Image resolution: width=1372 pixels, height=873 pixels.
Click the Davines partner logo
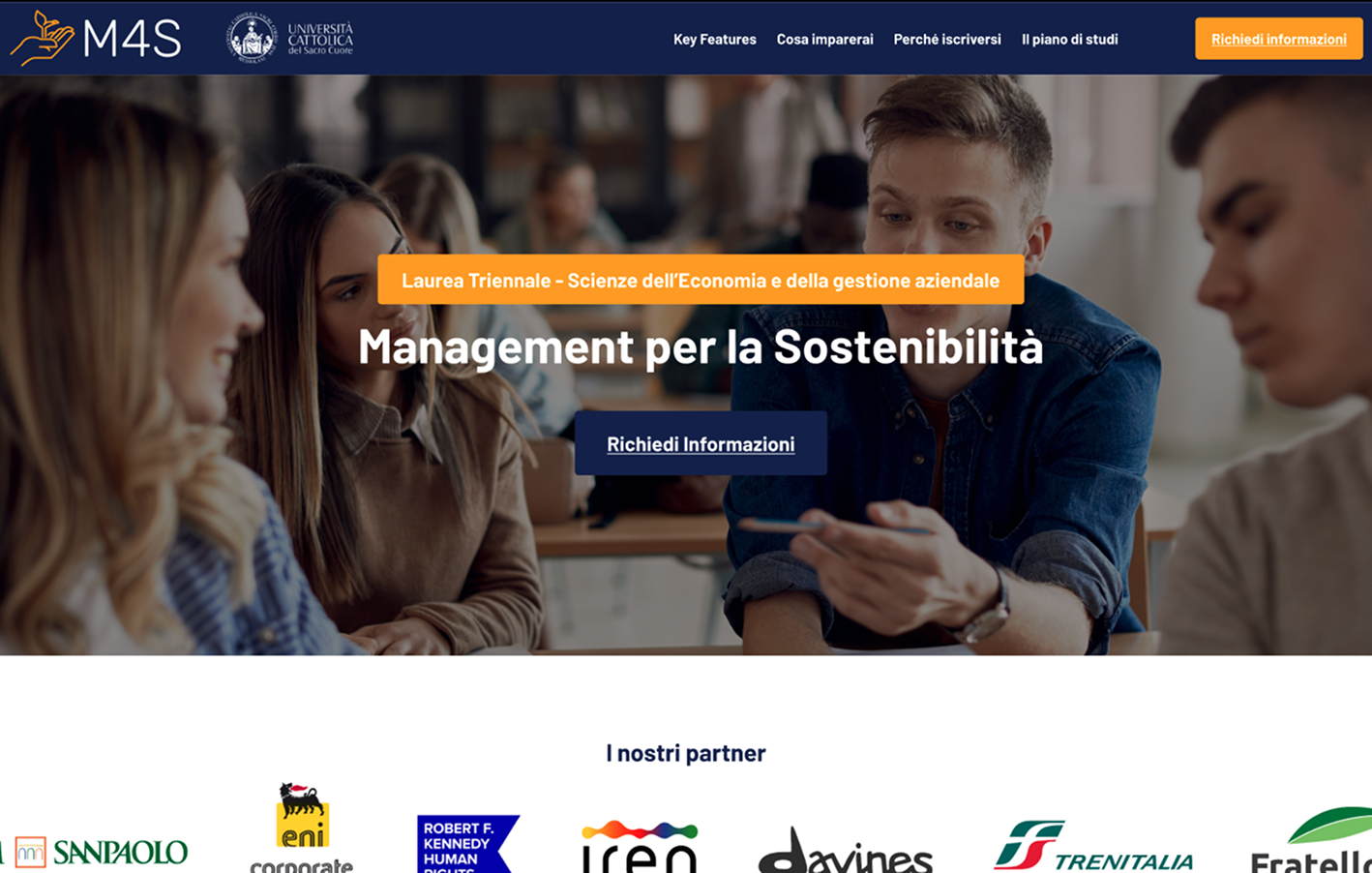point(846,850)
